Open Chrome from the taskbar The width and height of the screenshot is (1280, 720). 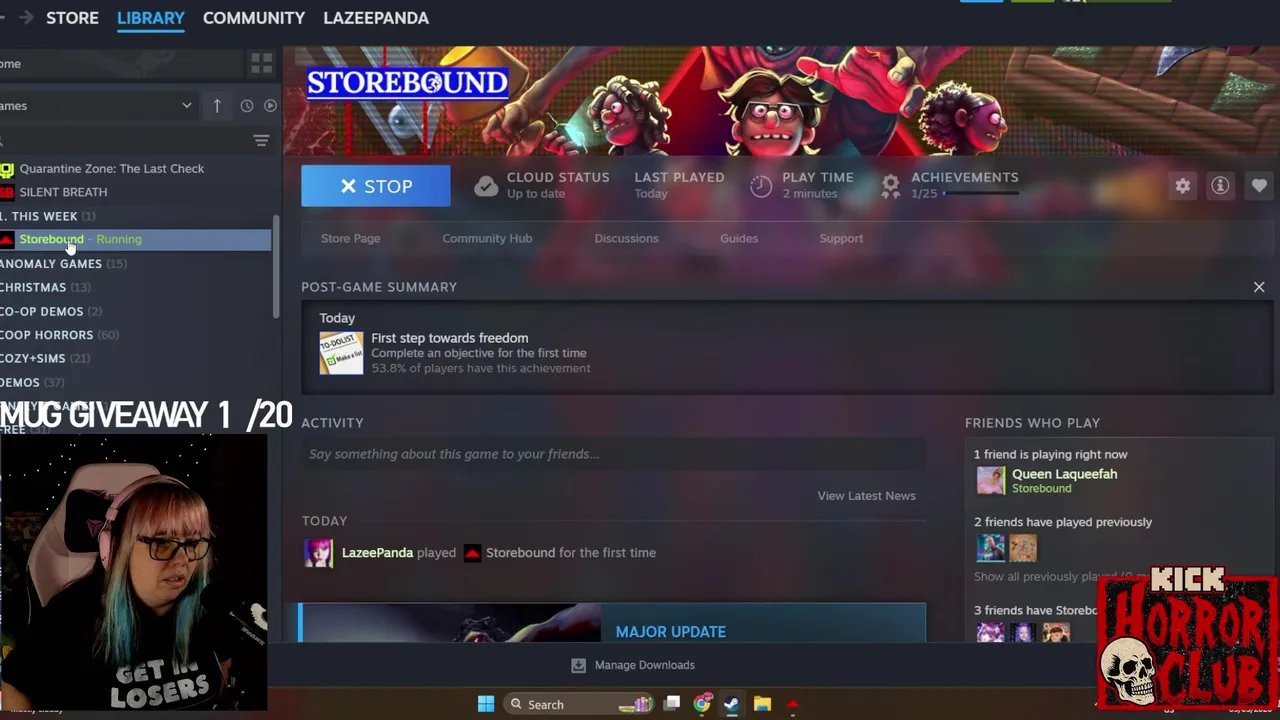[703, 704]
